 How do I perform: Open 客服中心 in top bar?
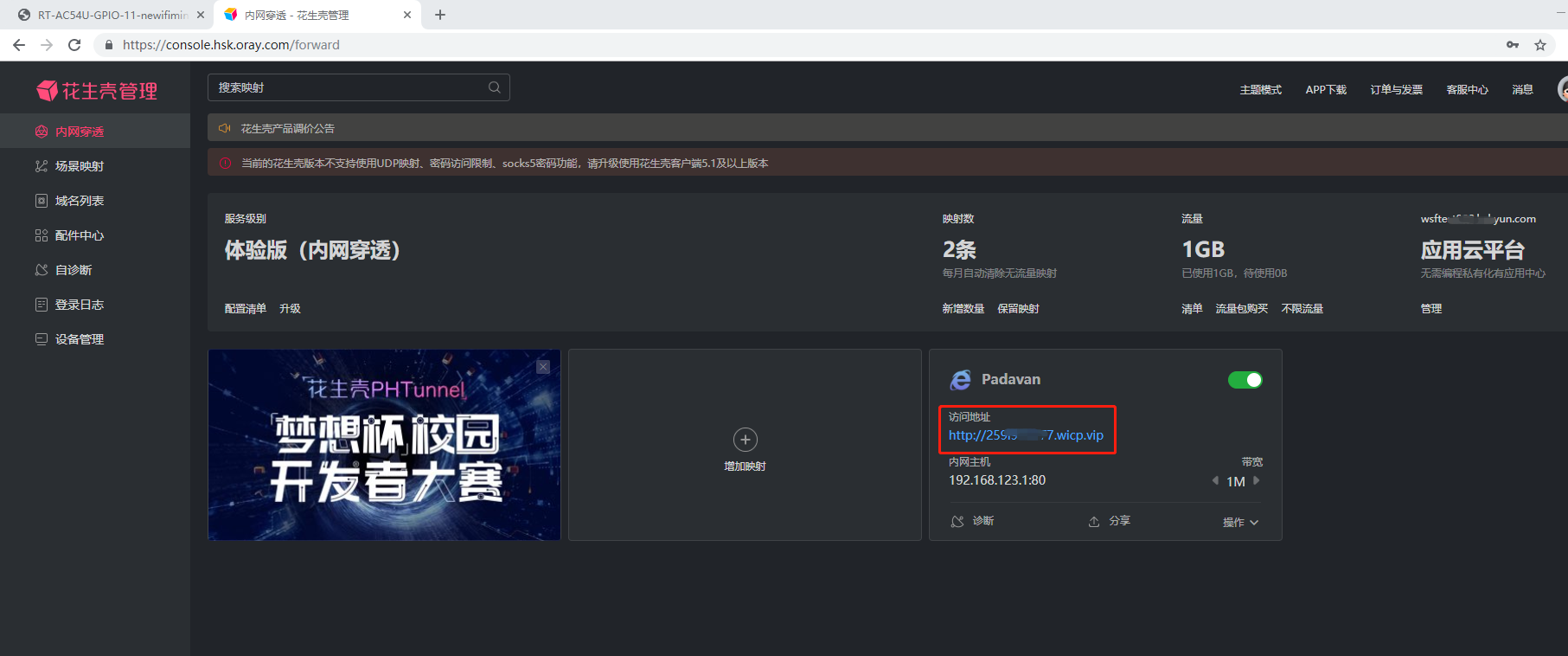tap(1467, 90)
